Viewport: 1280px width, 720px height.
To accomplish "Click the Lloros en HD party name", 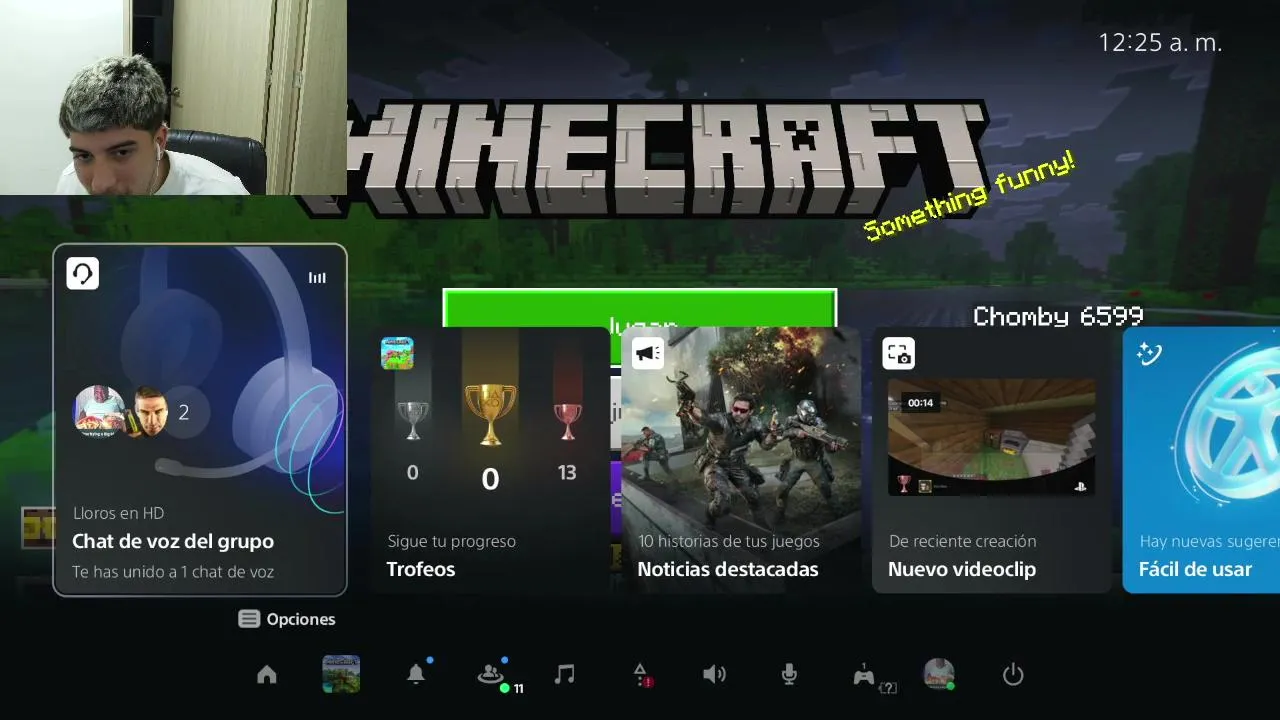I will pos(118,513).
